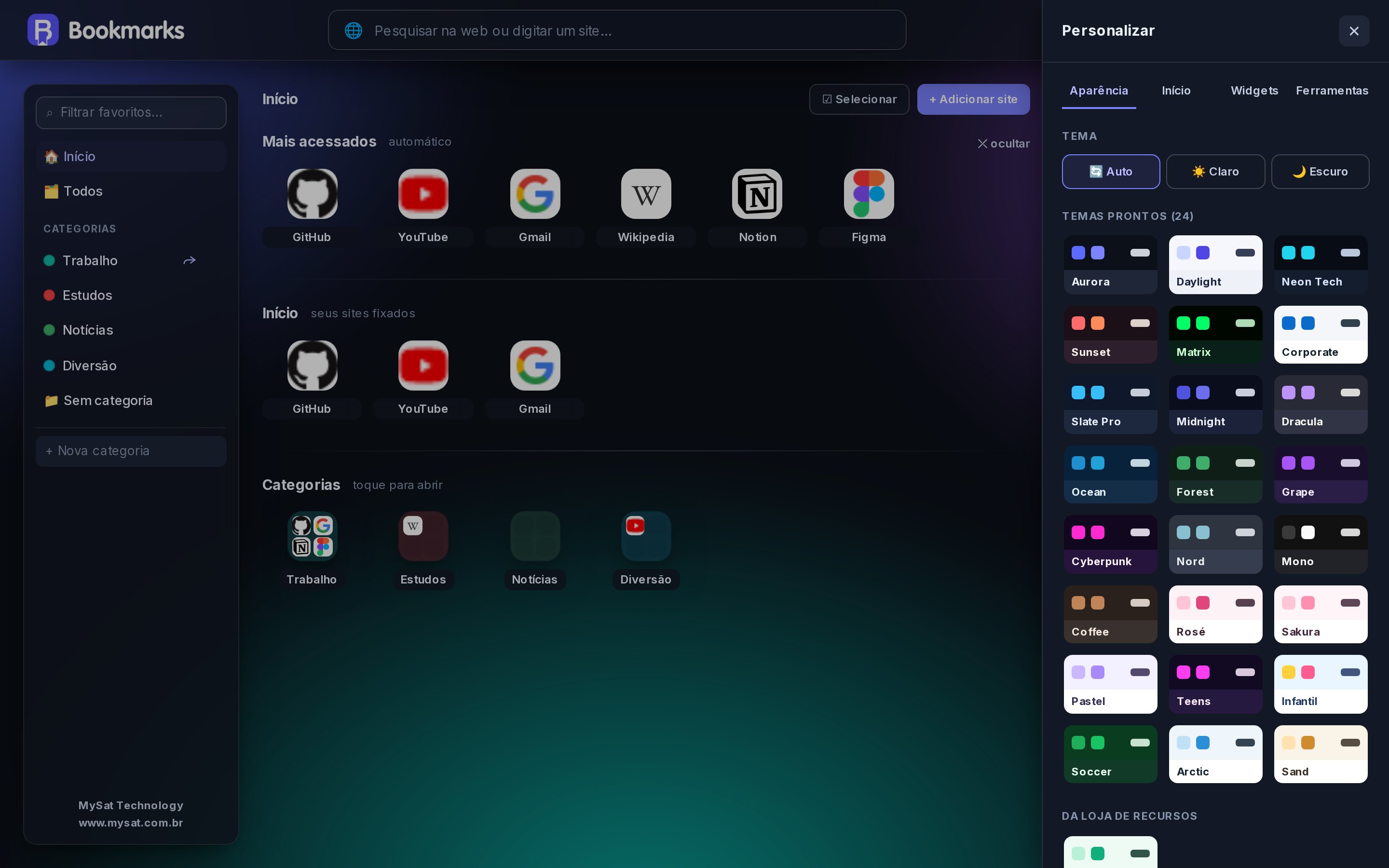Image resolution: width=1389 pixels, height=868 pixels.
Task: Switch to the Widgets tab
Action: tap(1254, 91)
